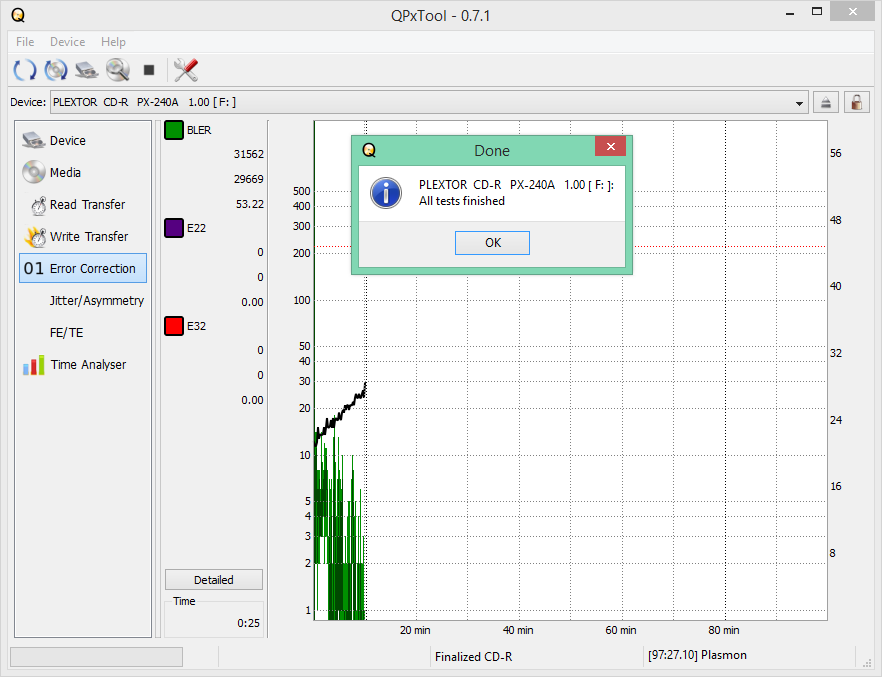Click the BLER total value 31562
The height and width of the screenshot is (677, 882).
(249, 154)
